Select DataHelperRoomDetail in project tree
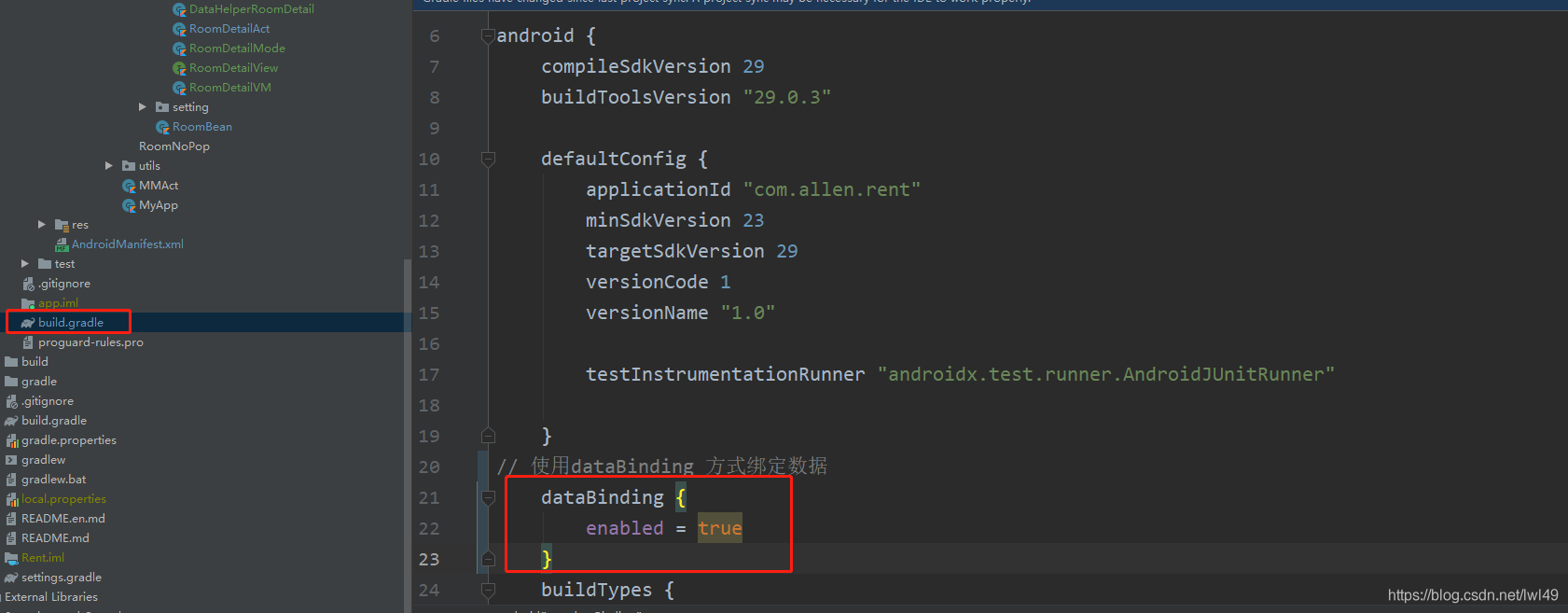 [x=252, y=9]
